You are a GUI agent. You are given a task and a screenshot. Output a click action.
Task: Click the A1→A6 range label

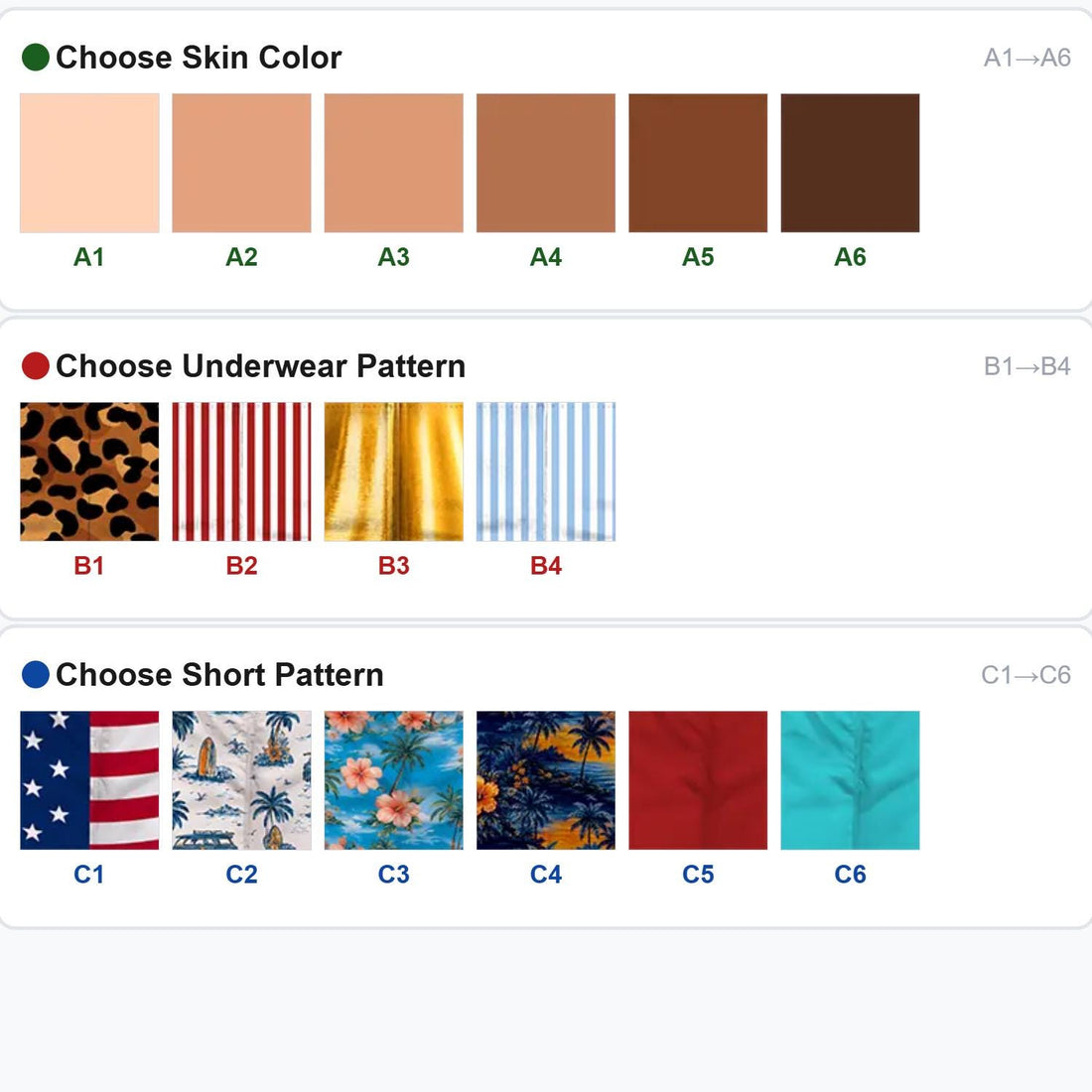tap(1027, 58)
